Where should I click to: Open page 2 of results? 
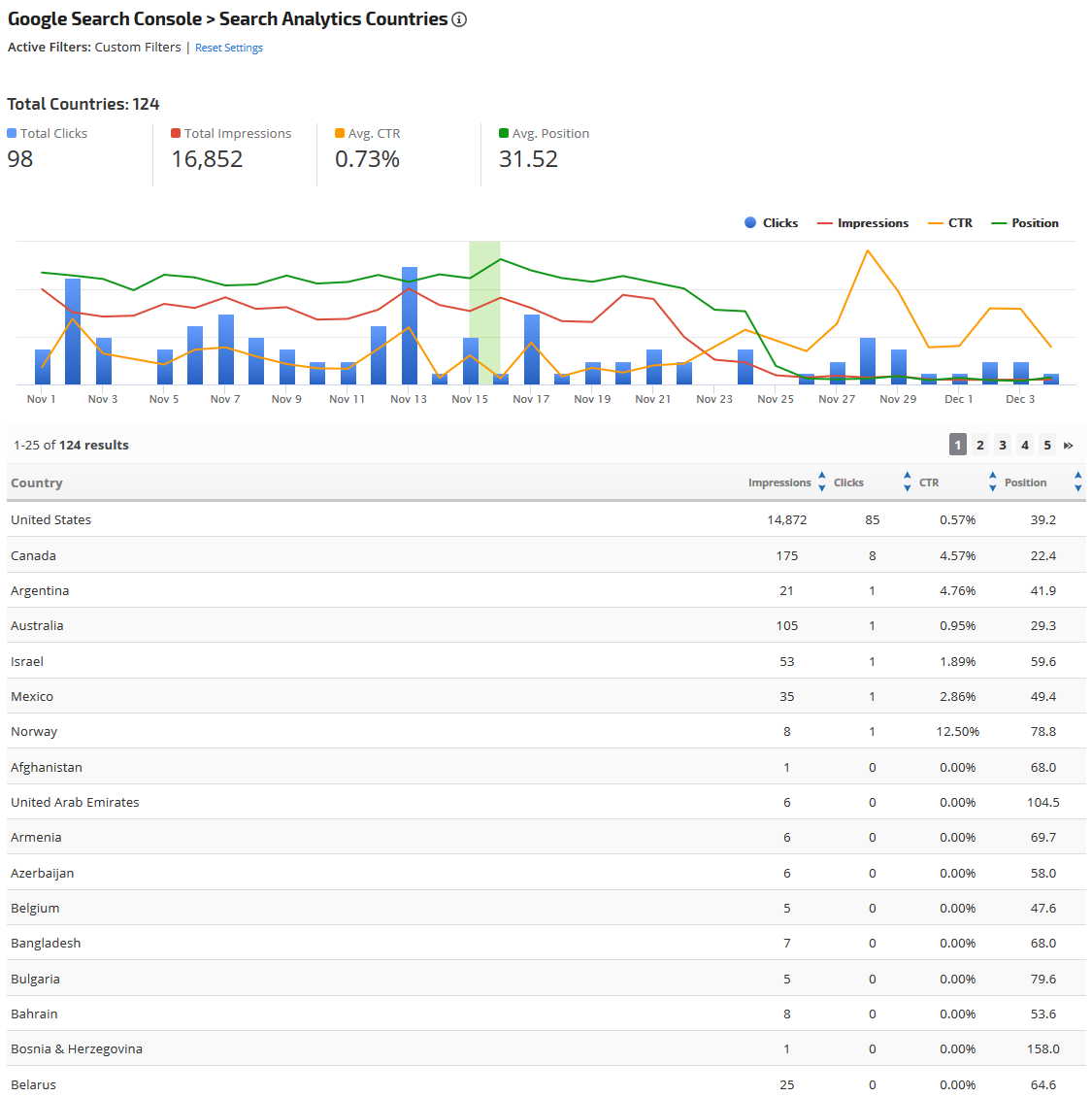pos(980,446)
